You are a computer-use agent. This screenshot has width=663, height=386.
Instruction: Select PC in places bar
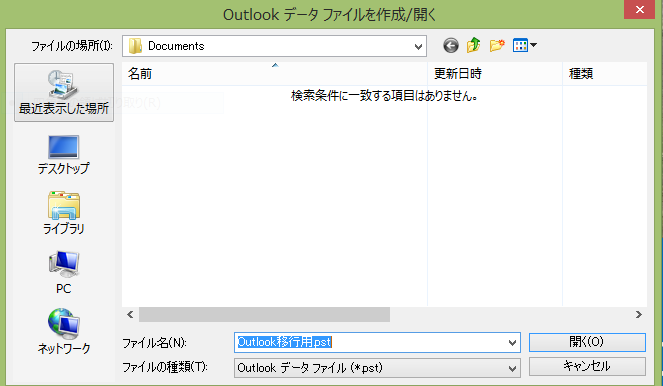pyautogui.click(x=63, y=272)
